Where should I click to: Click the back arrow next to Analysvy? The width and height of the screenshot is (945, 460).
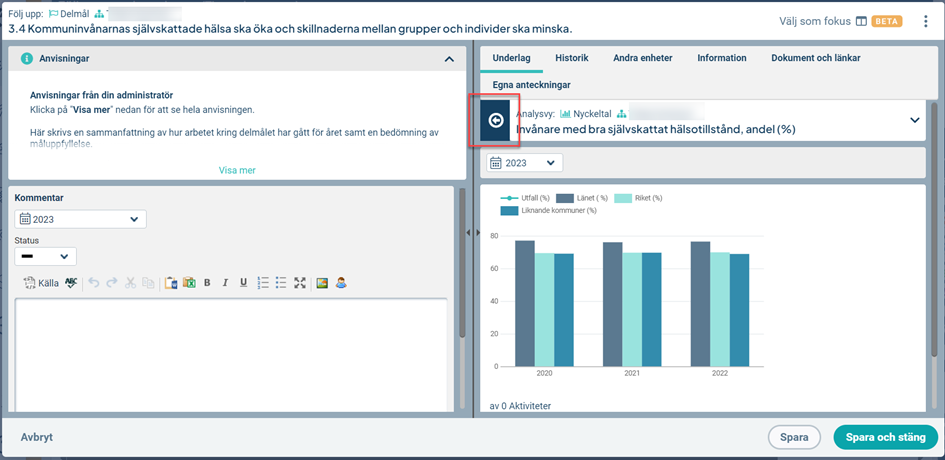(495, 121)
